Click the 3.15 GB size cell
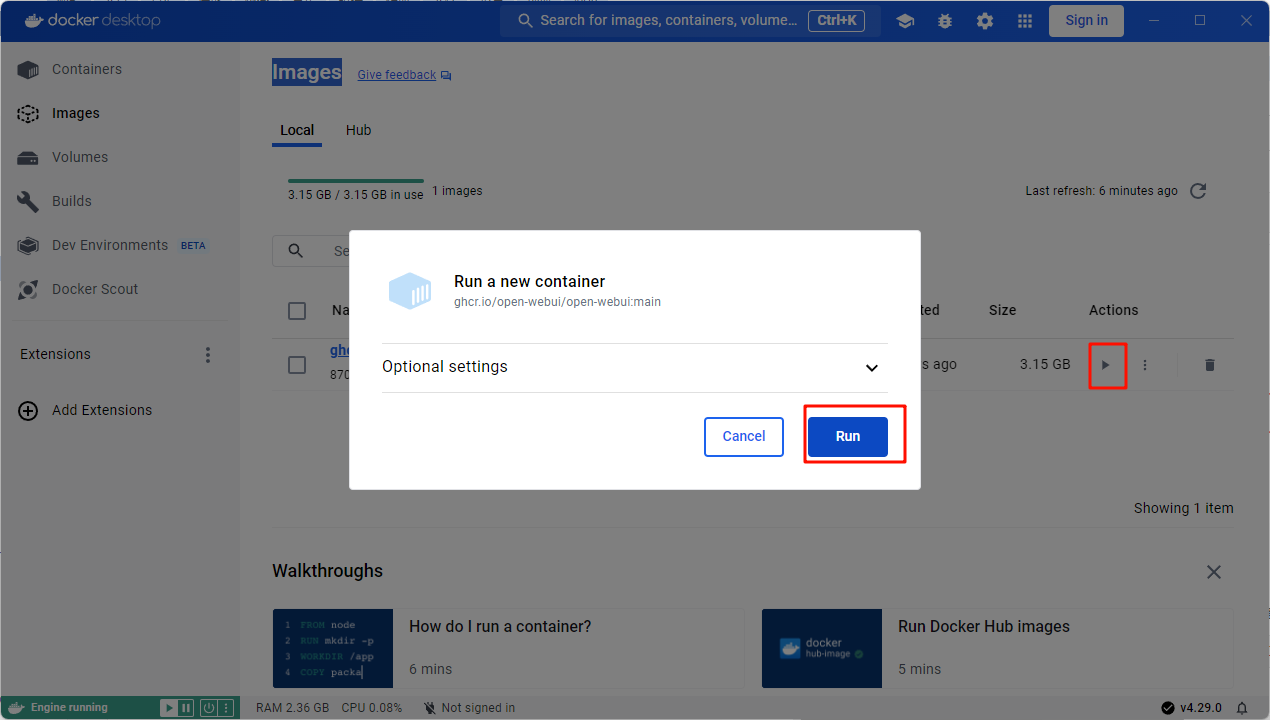The image size is (1270, 720). pos(1045,365)
